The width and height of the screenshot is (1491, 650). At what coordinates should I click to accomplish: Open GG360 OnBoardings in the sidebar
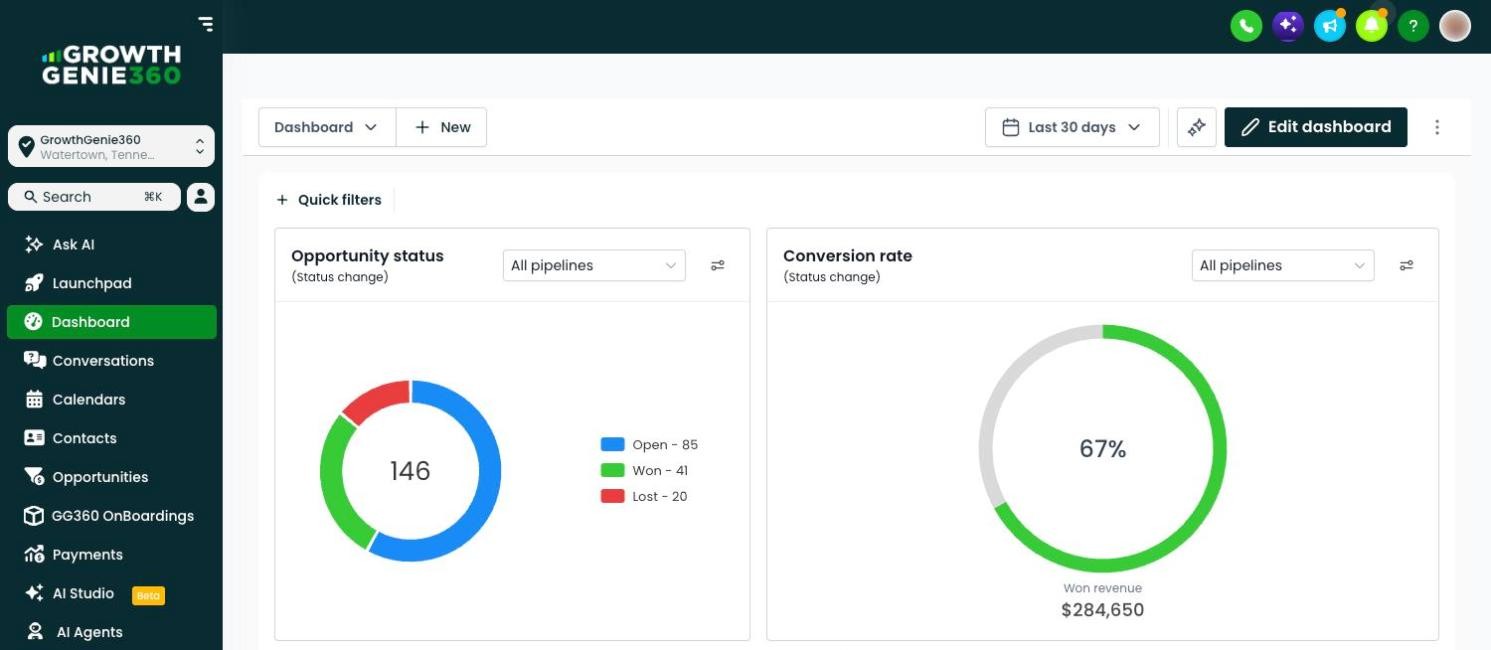[111, 516]
